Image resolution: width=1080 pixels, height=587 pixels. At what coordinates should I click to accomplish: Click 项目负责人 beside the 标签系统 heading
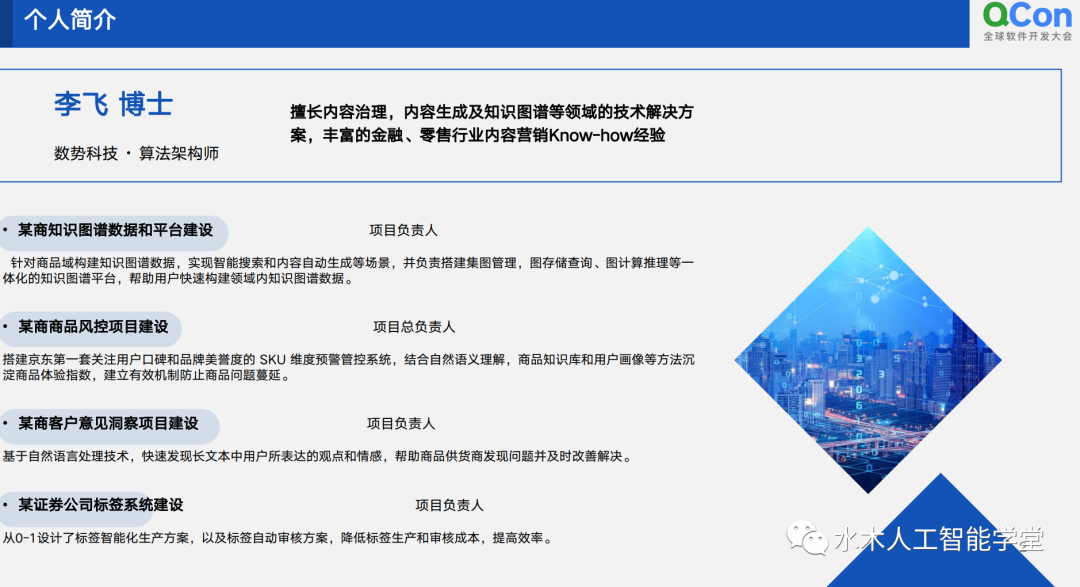tap(449, 506)
